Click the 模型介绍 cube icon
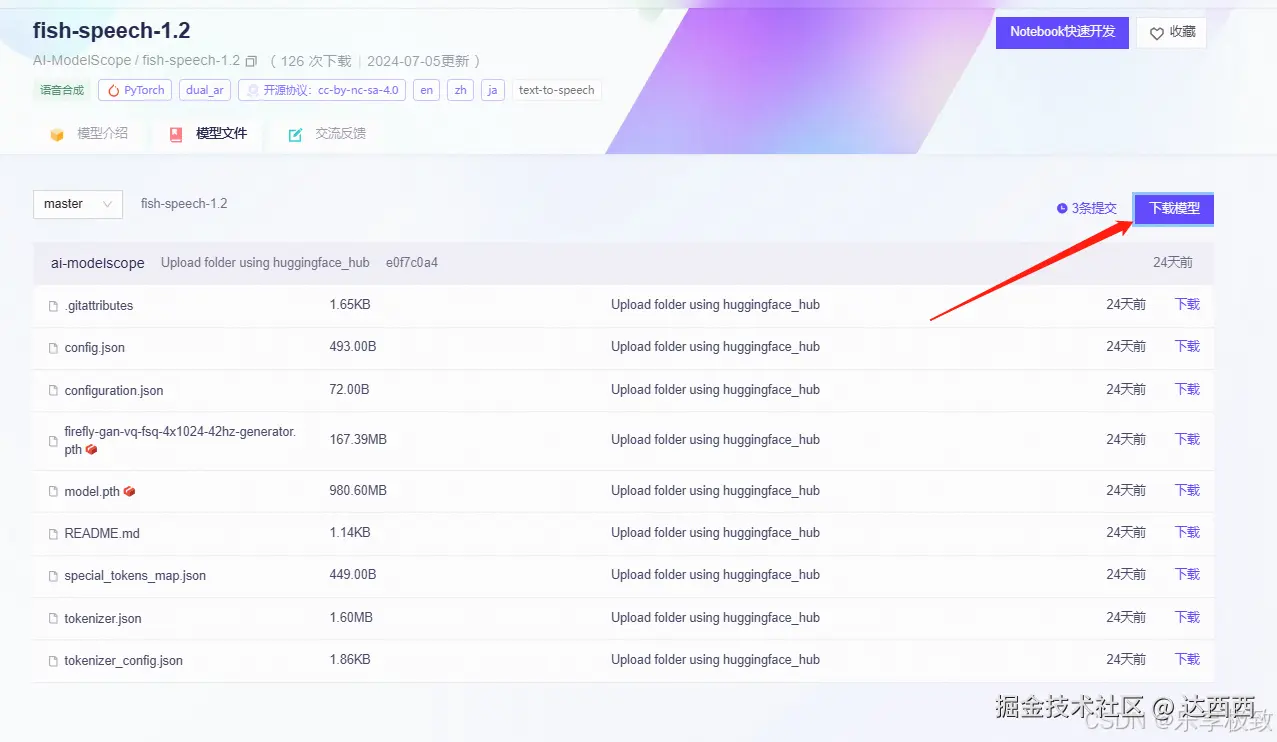1277x742 pixels. 57,134
